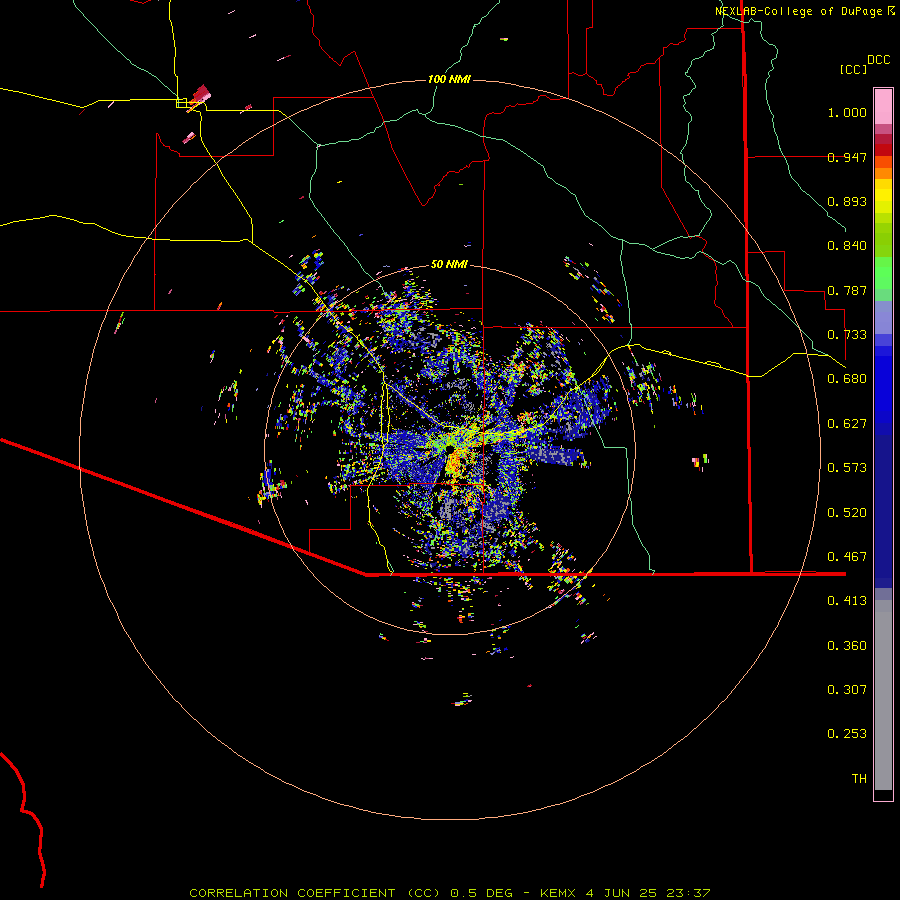This screenshot has width=900, height=900.
Task: Click the 100 NMI range ring label
Action: pos(449,79)
